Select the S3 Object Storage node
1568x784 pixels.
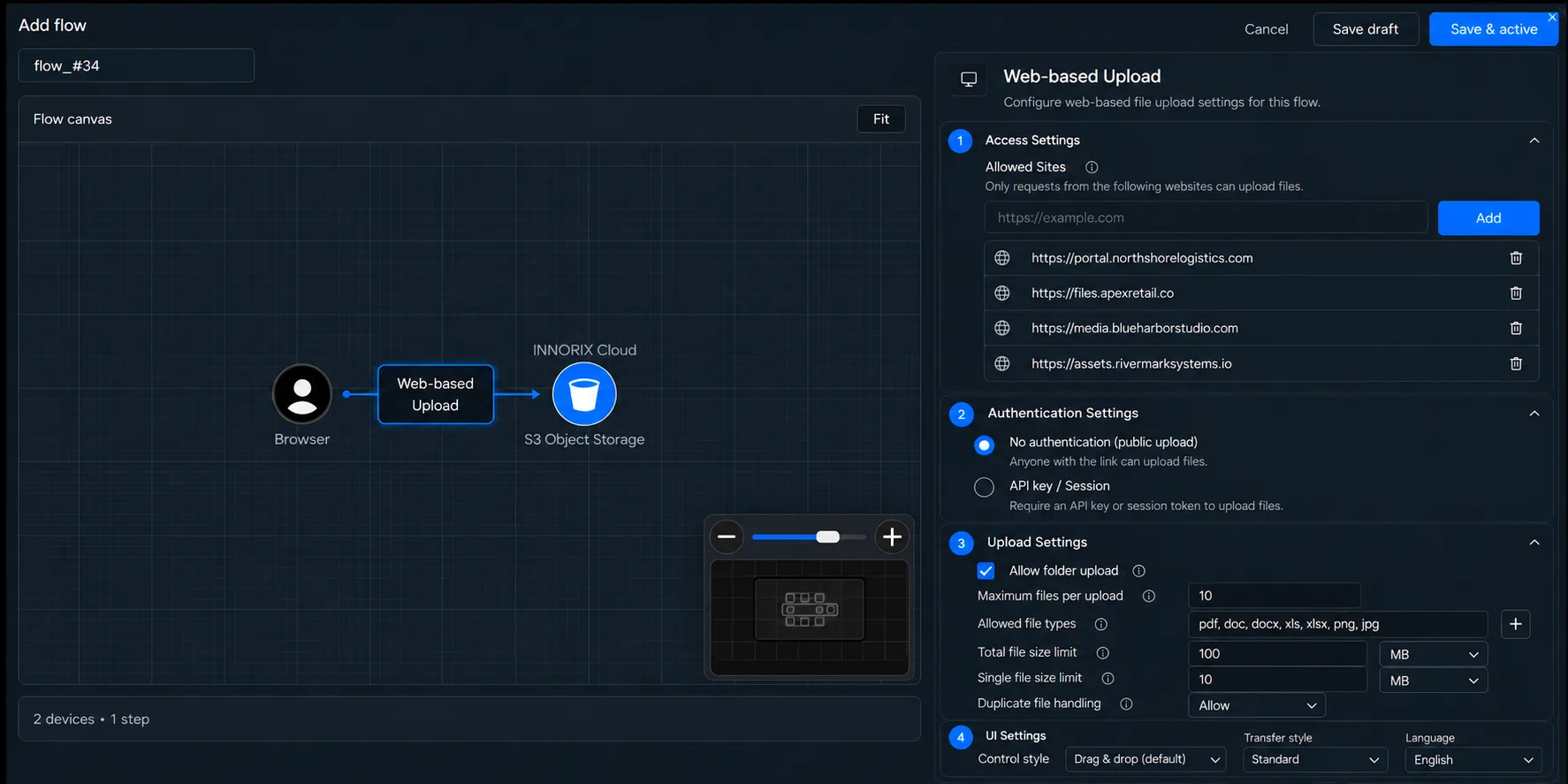point(584,394)
